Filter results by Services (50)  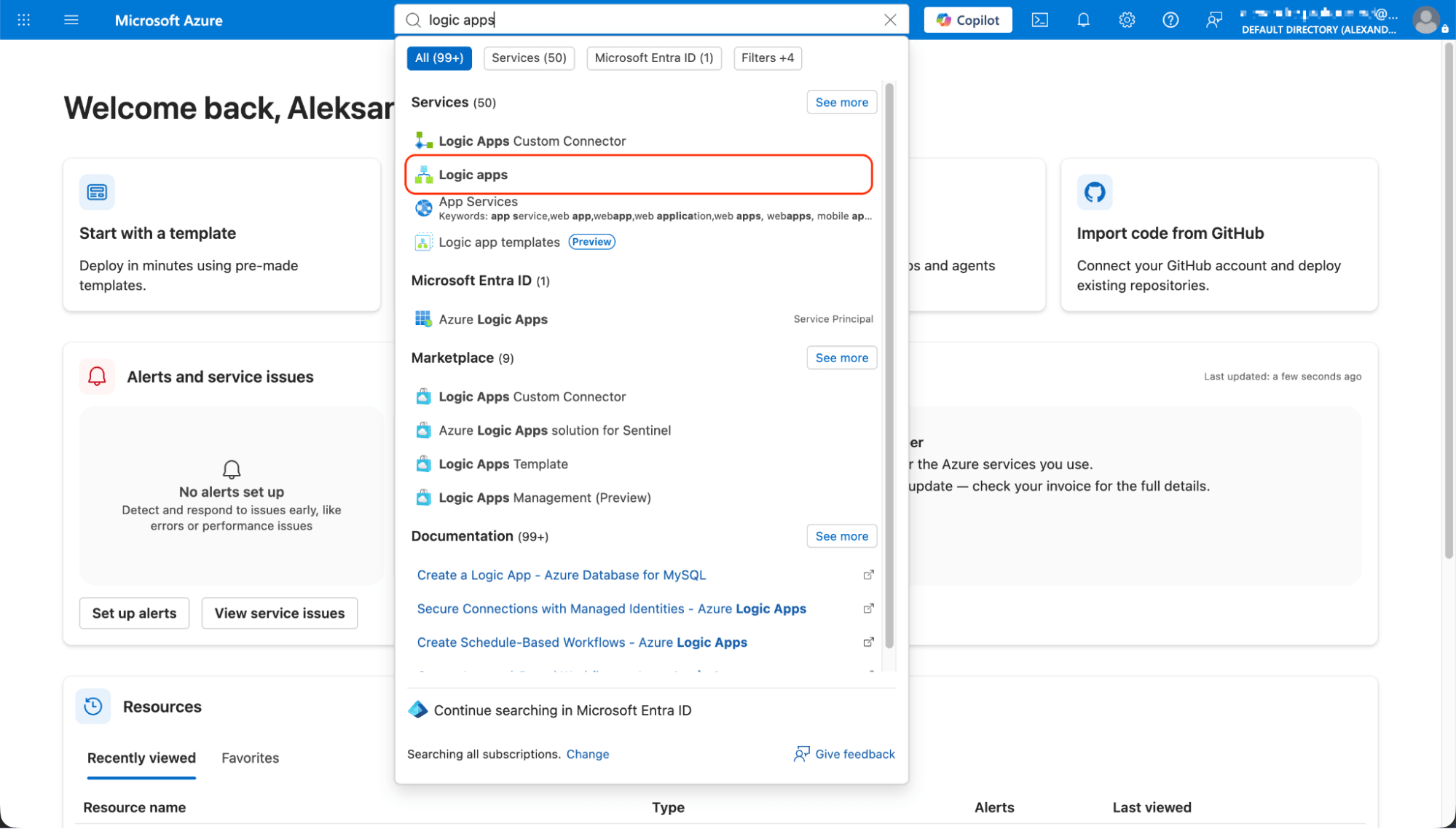[529, 58]
